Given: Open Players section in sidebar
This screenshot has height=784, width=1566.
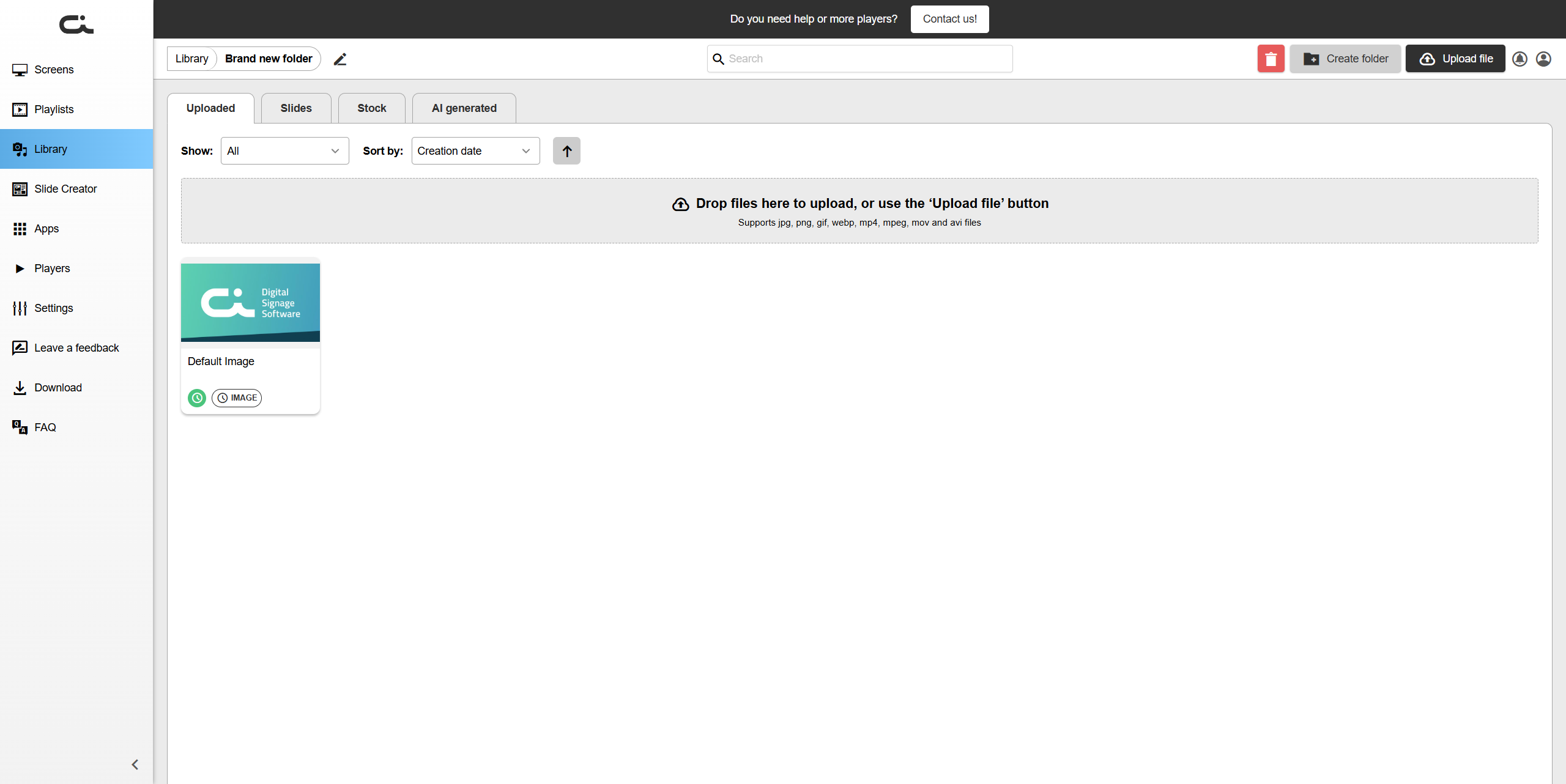Looking at the screenshot, I should coord(52,268).
